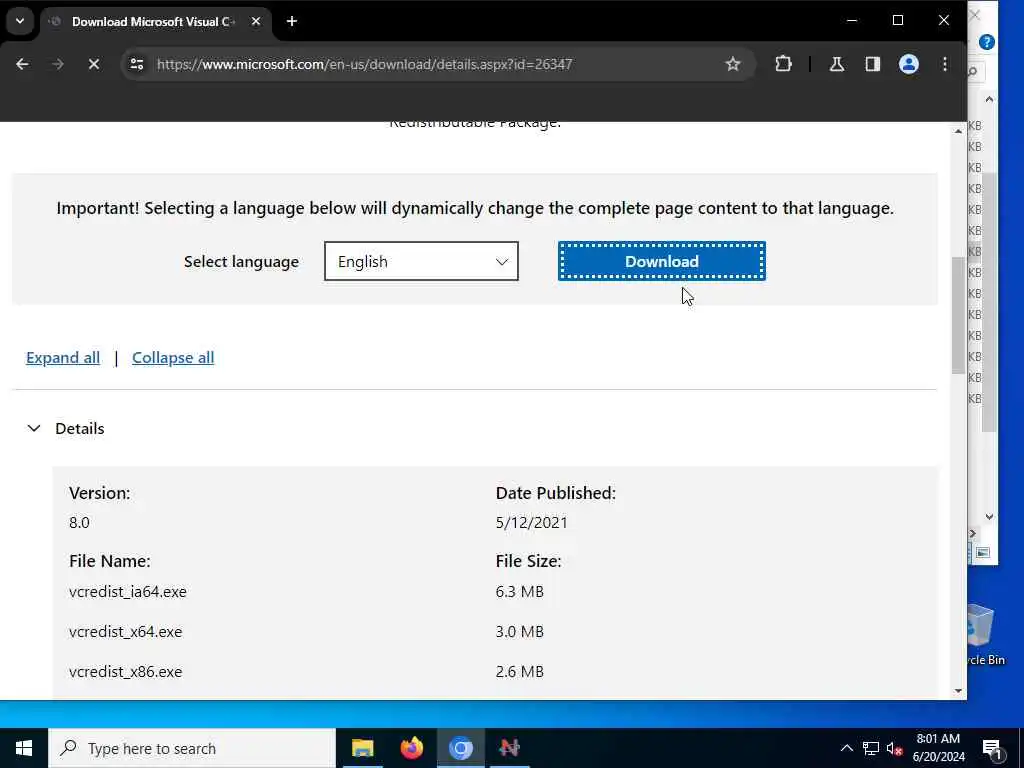Image resolution: width=1024 pixels, height=768 pixels.
Task: Click the 2.6 MB file size
Action: pyautogui.click(x=520, y=671)
